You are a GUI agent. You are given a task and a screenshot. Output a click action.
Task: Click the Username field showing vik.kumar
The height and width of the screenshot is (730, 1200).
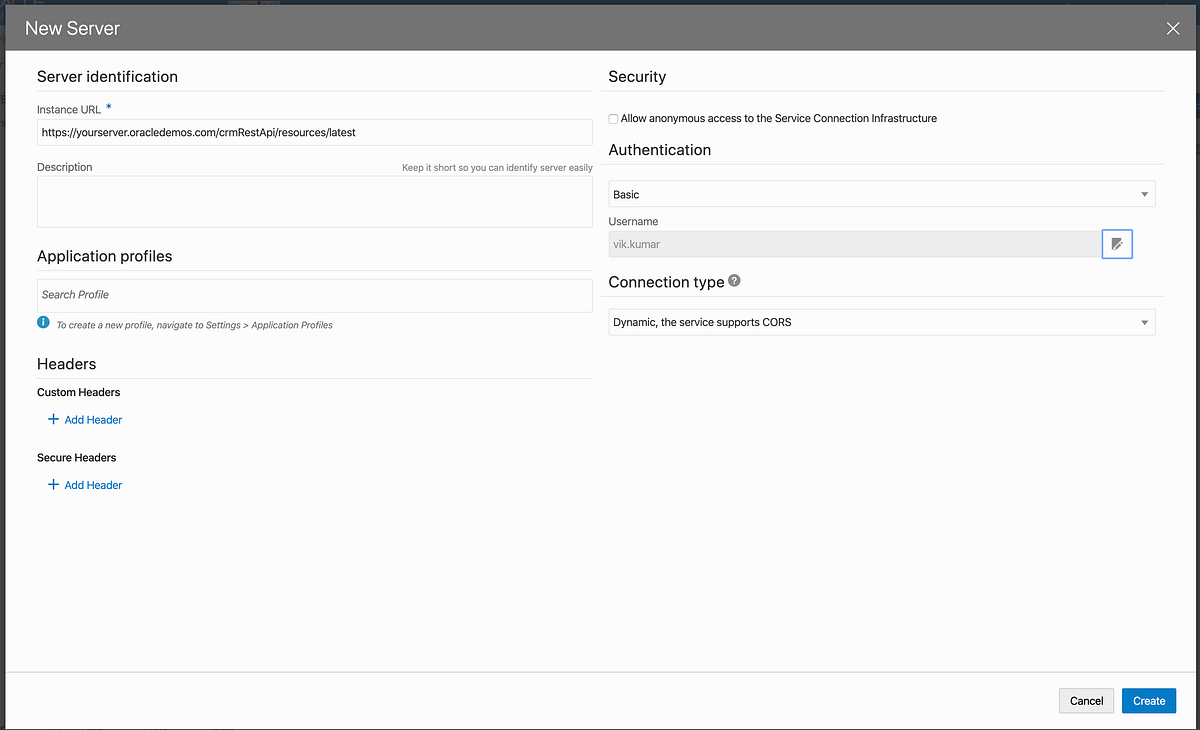850,243
